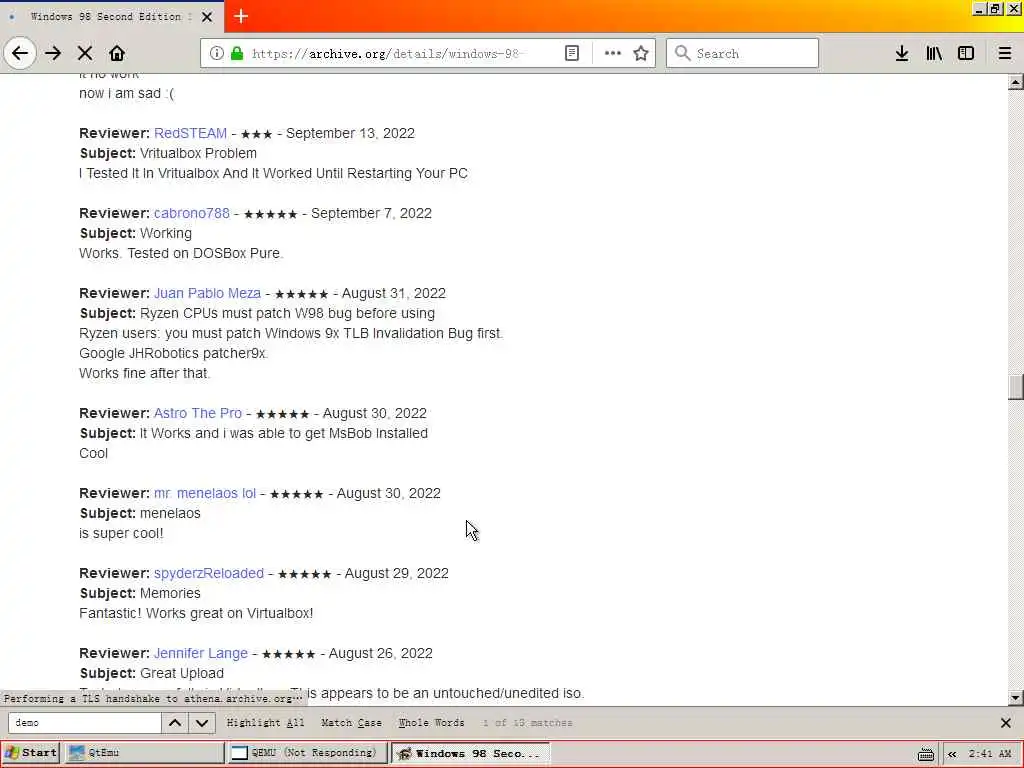The image size is (1024, 768).
Task: Open reviewer RedSTEAM's profile
Action: [191, 133]
